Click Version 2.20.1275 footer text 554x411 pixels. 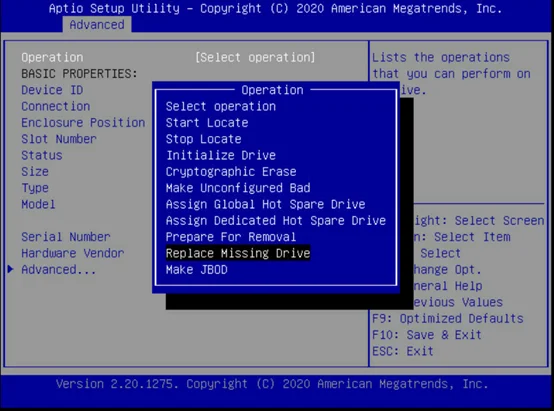click(272, 384)
